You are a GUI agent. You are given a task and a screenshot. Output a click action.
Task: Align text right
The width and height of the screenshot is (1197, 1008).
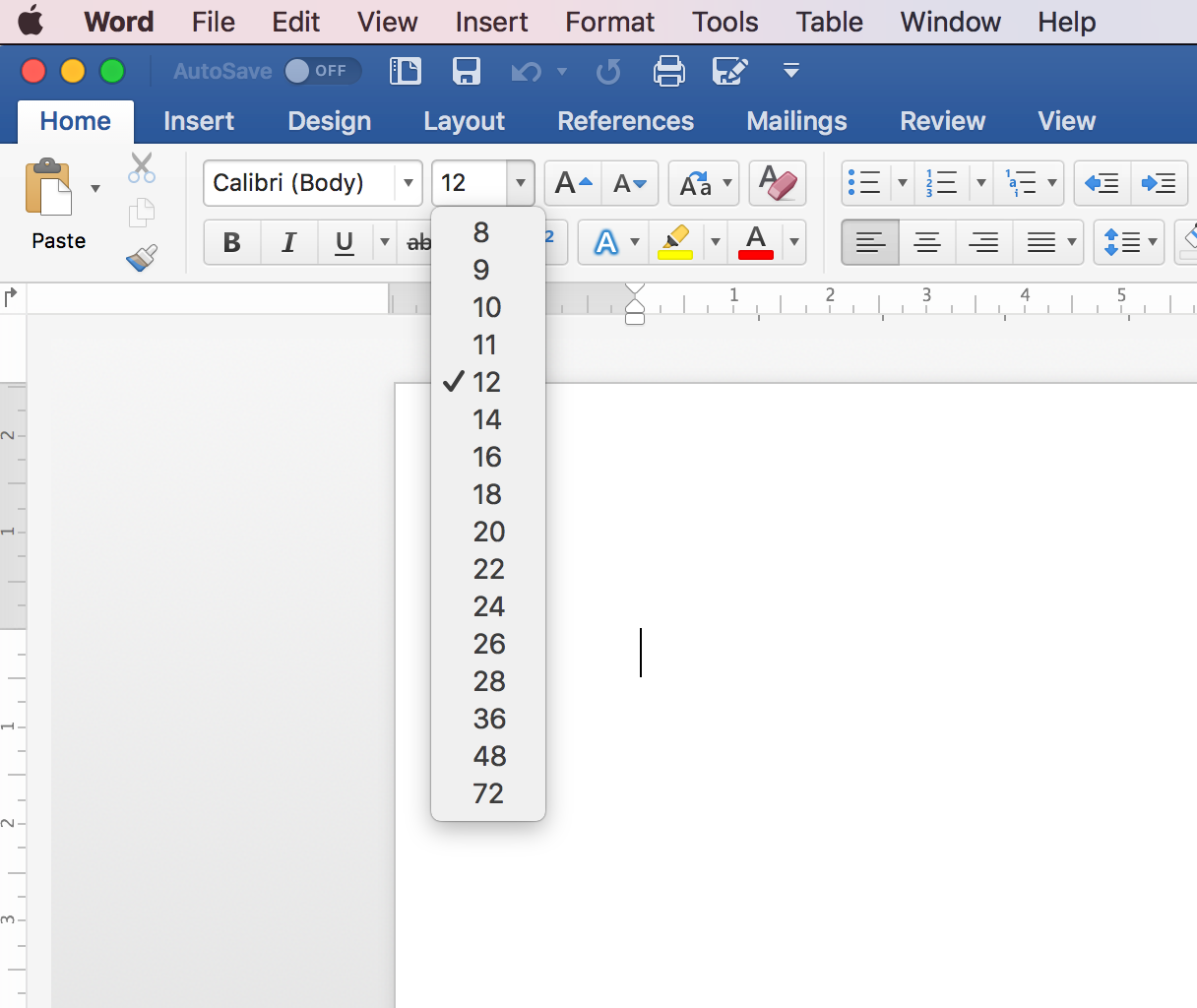click(x=983, y=242)
